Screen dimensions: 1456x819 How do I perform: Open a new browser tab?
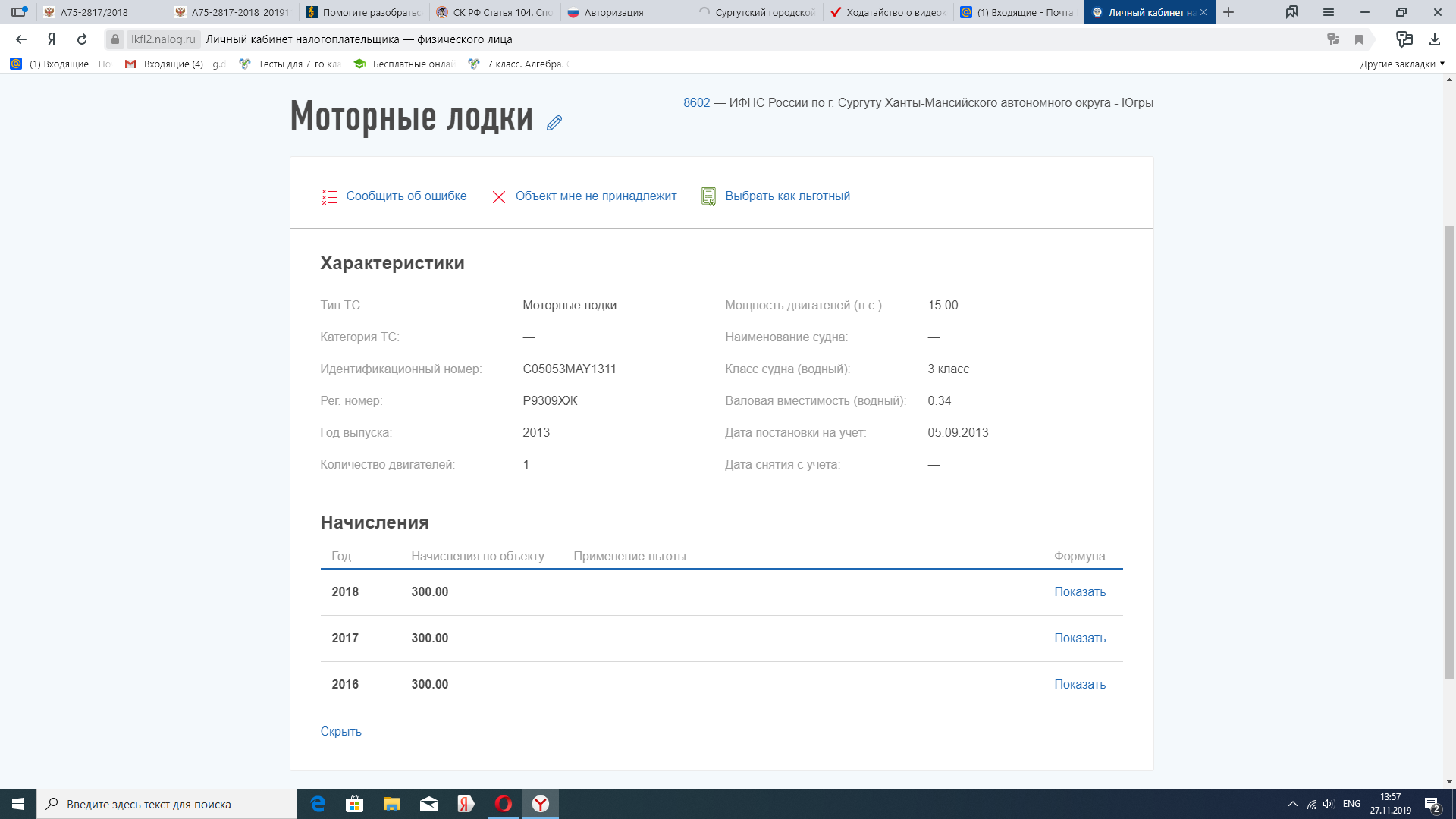click(1228, 12)
